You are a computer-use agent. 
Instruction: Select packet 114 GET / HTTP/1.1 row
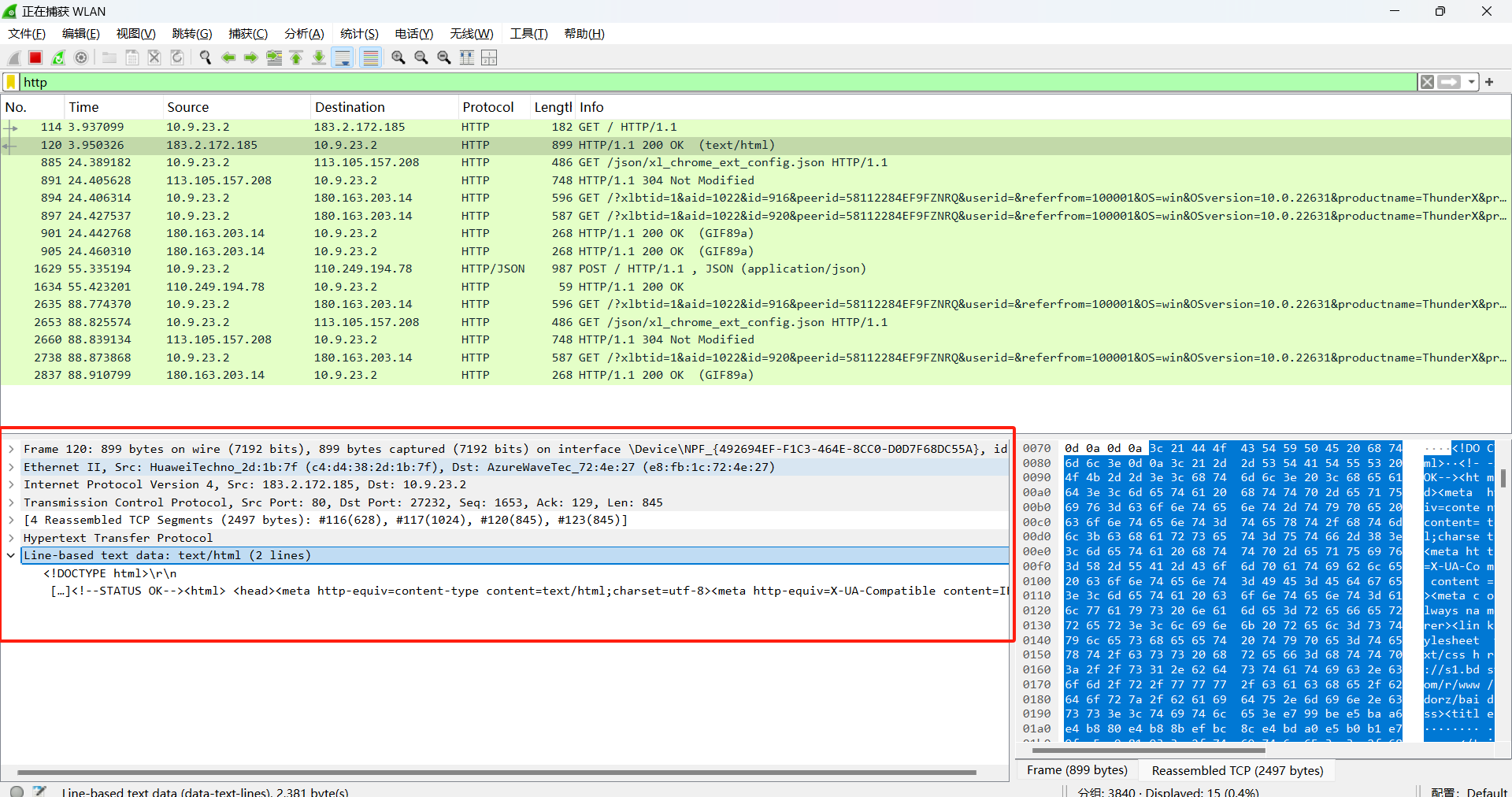point(755,127)
